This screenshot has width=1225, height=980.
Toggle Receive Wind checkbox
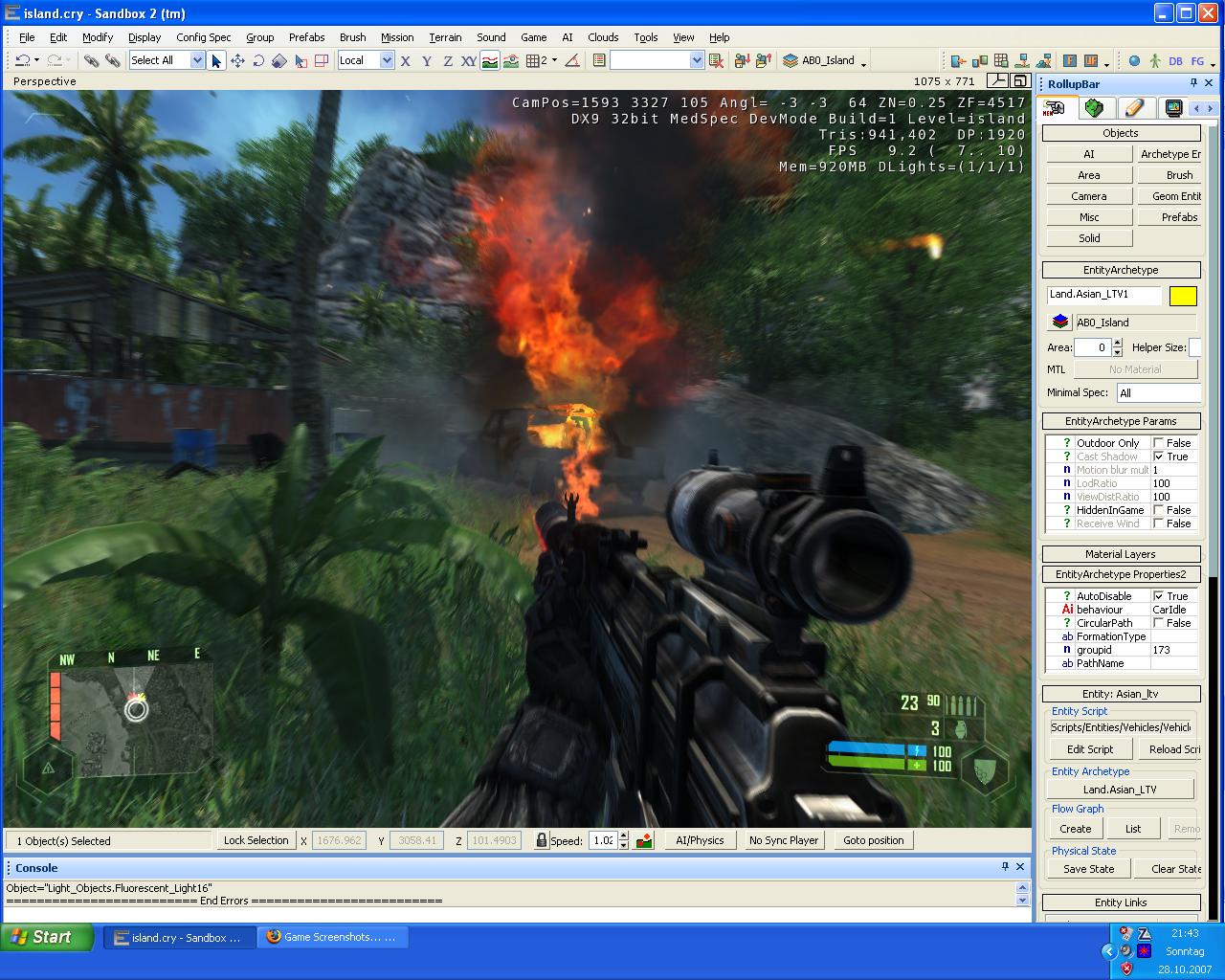click(x=1159, y=523)
